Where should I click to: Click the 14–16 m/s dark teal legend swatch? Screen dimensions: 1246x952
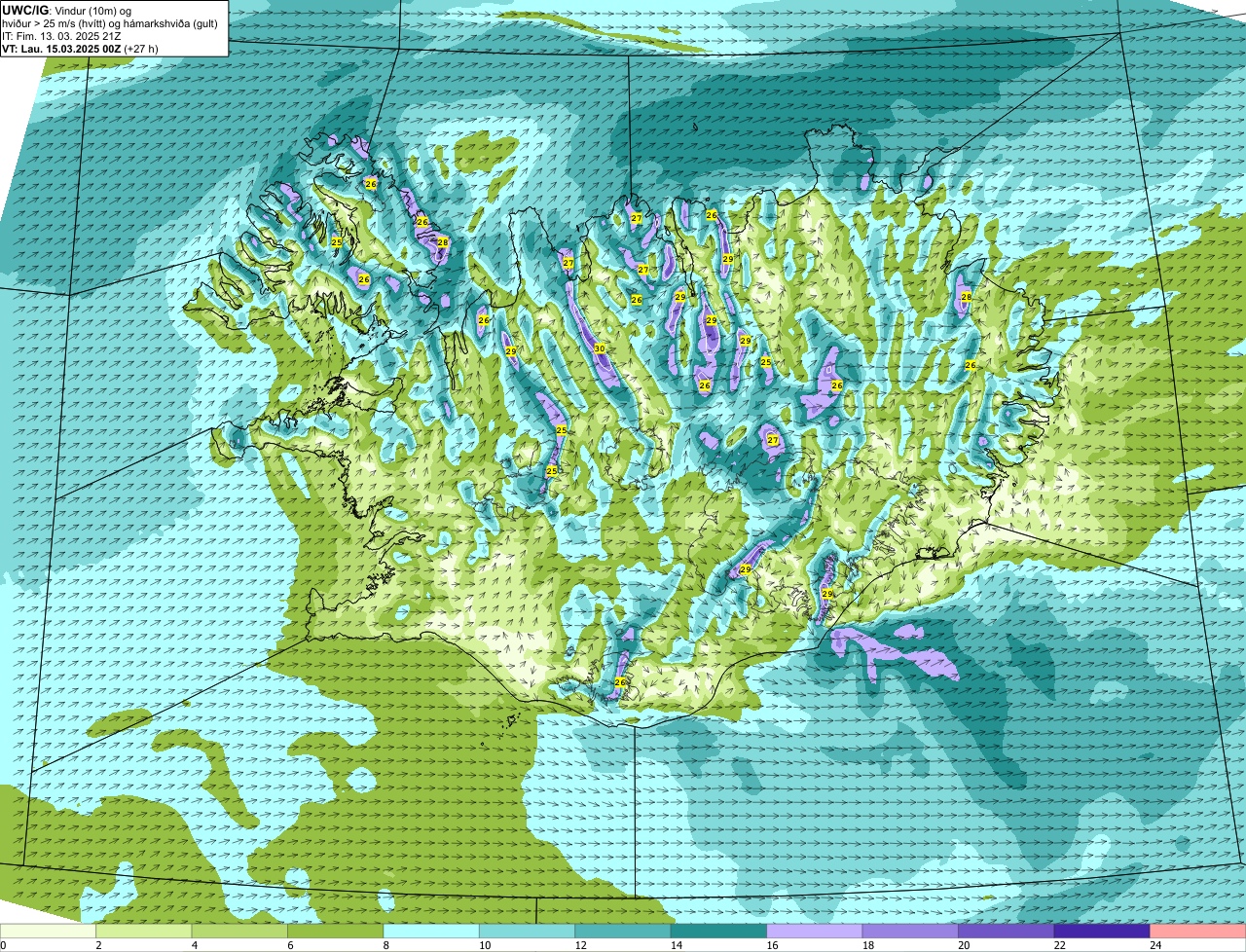tap(719, 931)
